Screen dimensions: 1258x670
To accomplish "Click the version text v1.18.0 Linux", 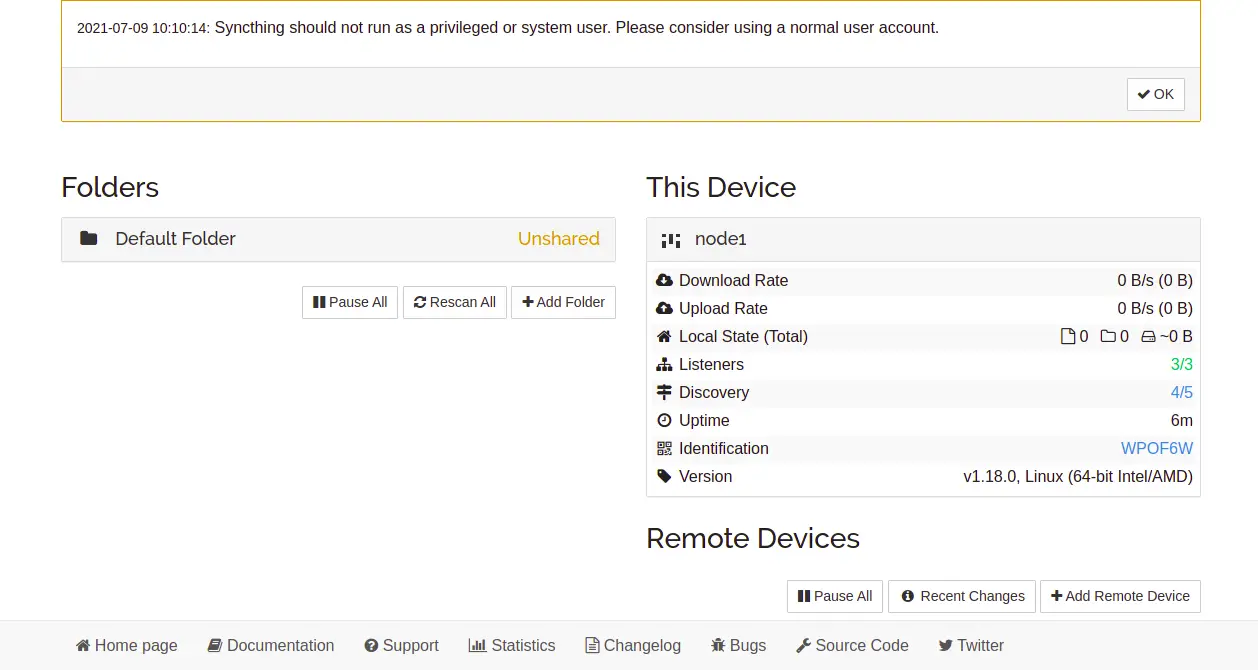I will coord(1078,477).
